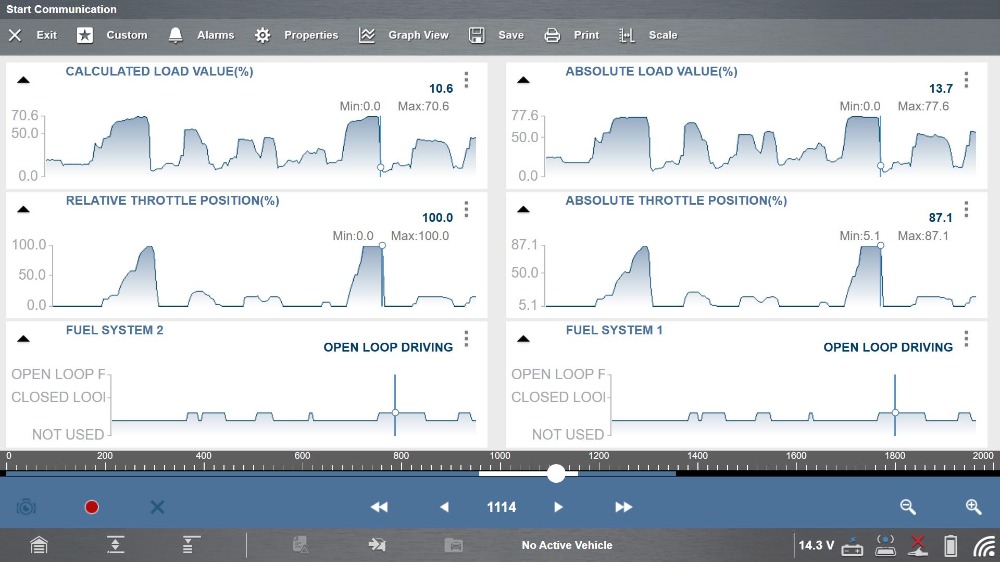Click Exit in the toolbar
Viewport: 1000px width, 562px height.
(x=33, y=35)
